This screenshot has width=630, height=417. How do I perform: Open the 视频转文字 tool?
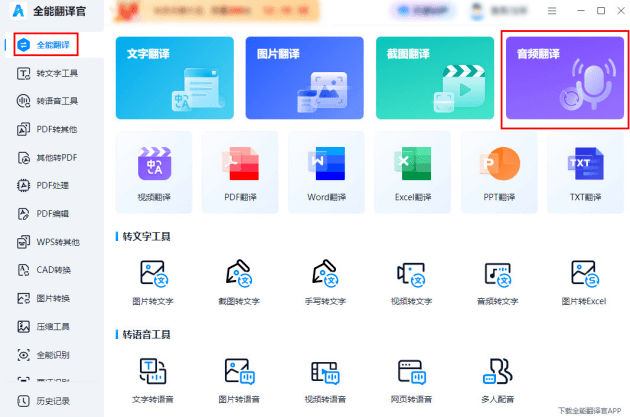tap(411, 282)
